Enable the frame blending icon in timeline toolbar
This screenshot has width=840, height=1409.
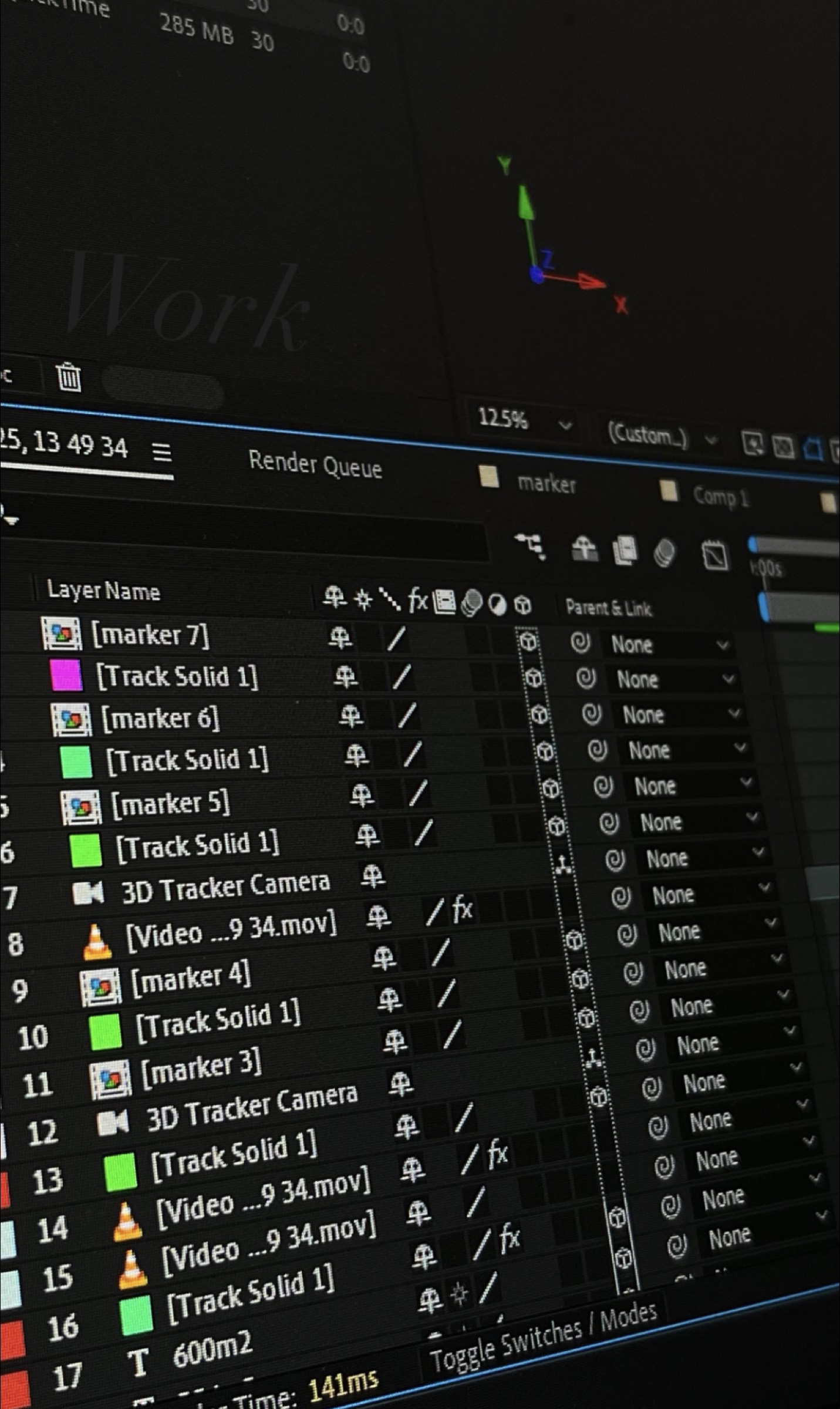pos(625,551)
